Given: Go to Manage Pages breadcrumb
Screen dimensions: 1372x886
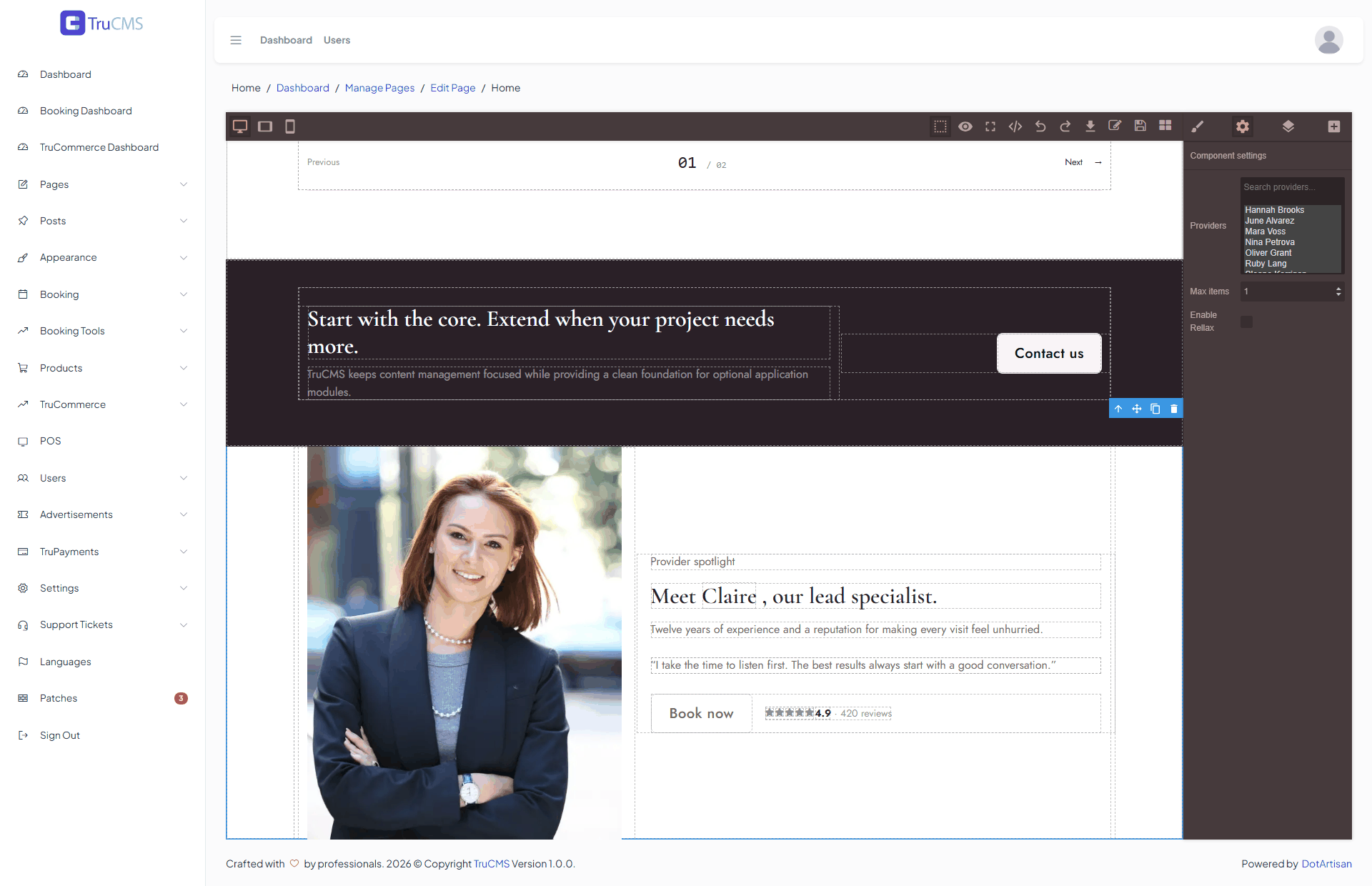Looking at the screenshot, I should [379, 88].
